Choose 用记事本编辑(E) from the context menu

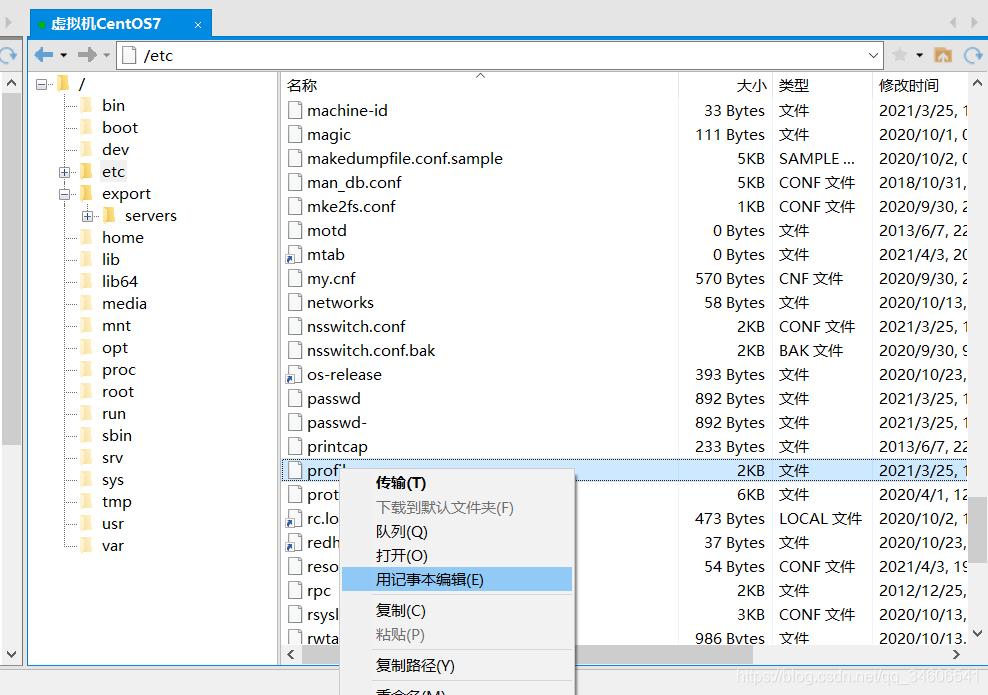pyautogui.click(x=457, y=580)
